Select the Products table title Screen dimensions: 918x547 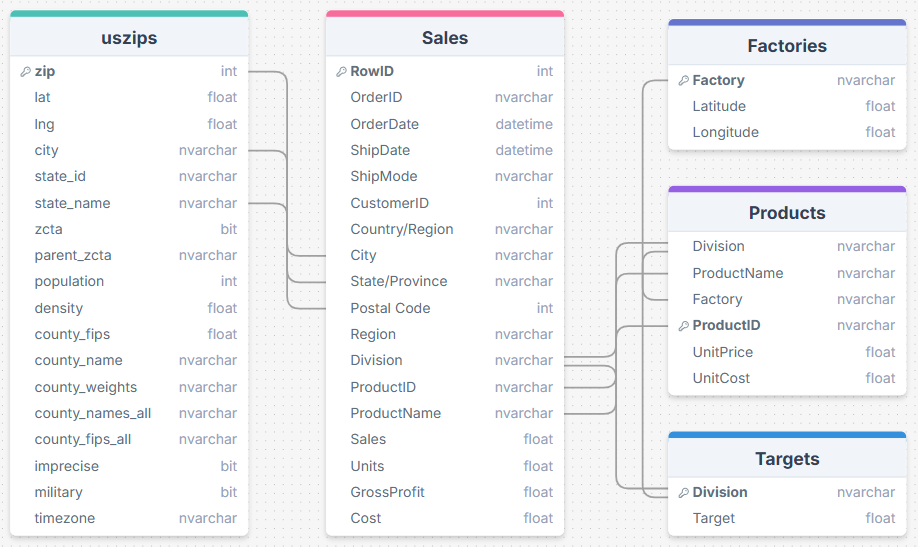coord(787,213)
